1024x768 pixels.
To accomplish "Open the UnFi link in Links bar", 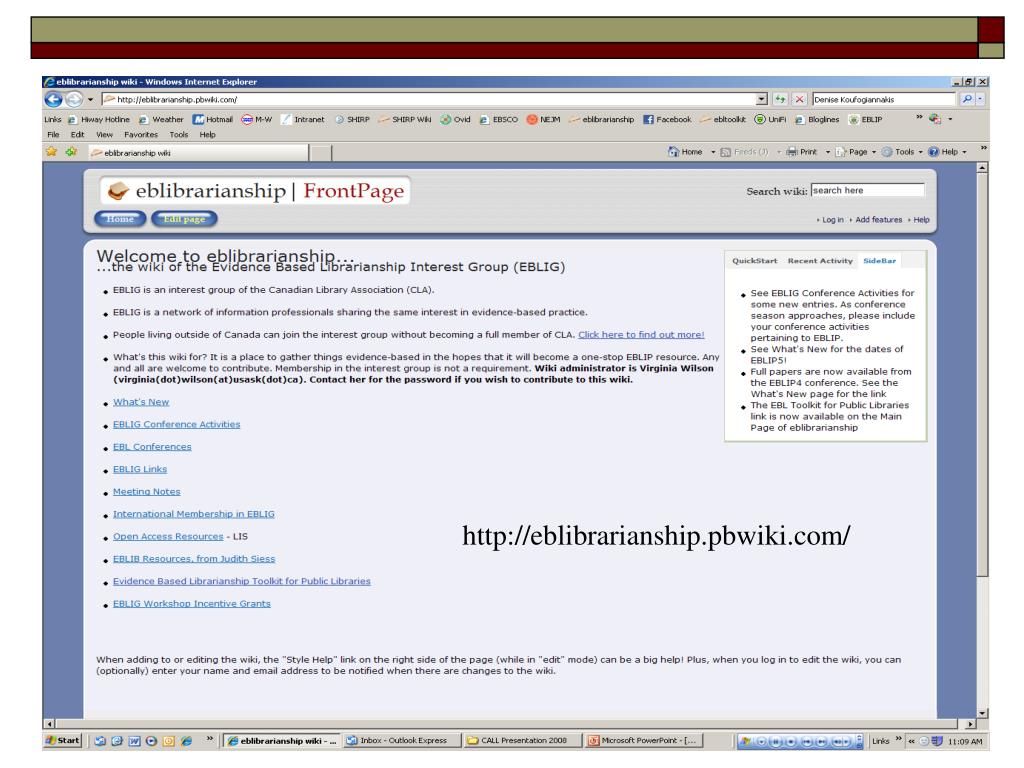I will coord(770,120).
